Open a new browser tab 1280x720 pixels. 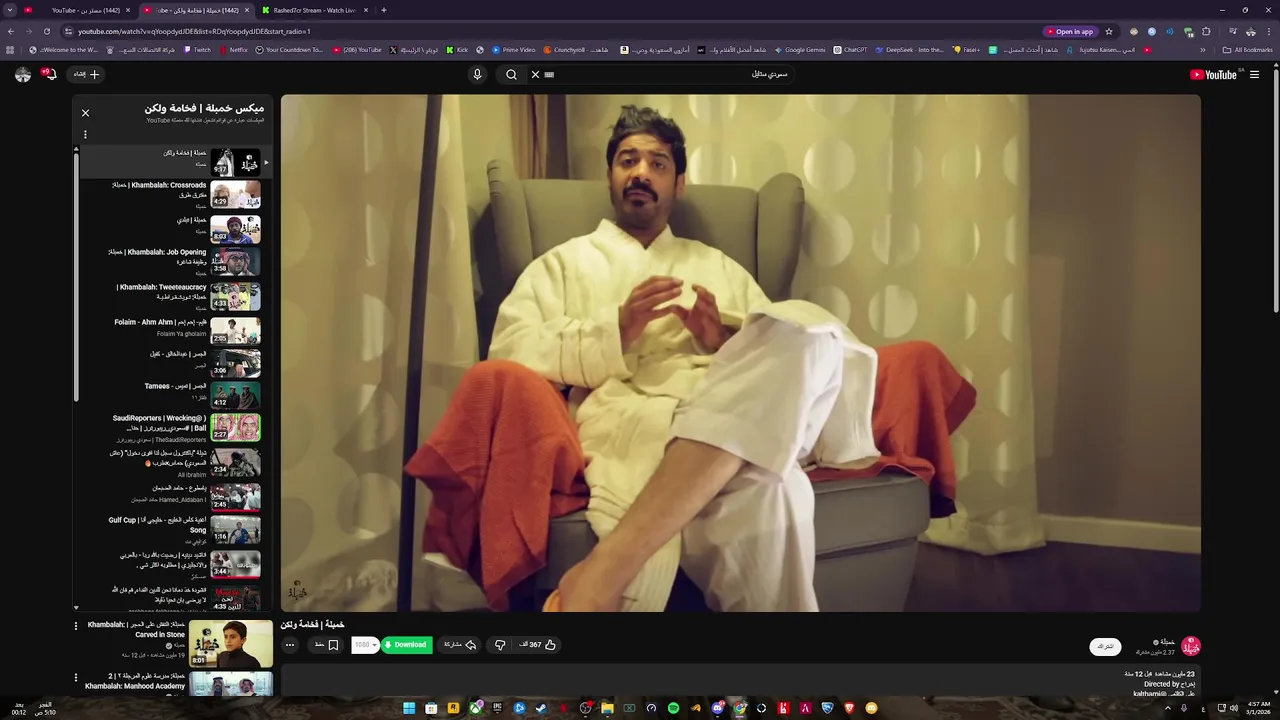tap(384, 10)
